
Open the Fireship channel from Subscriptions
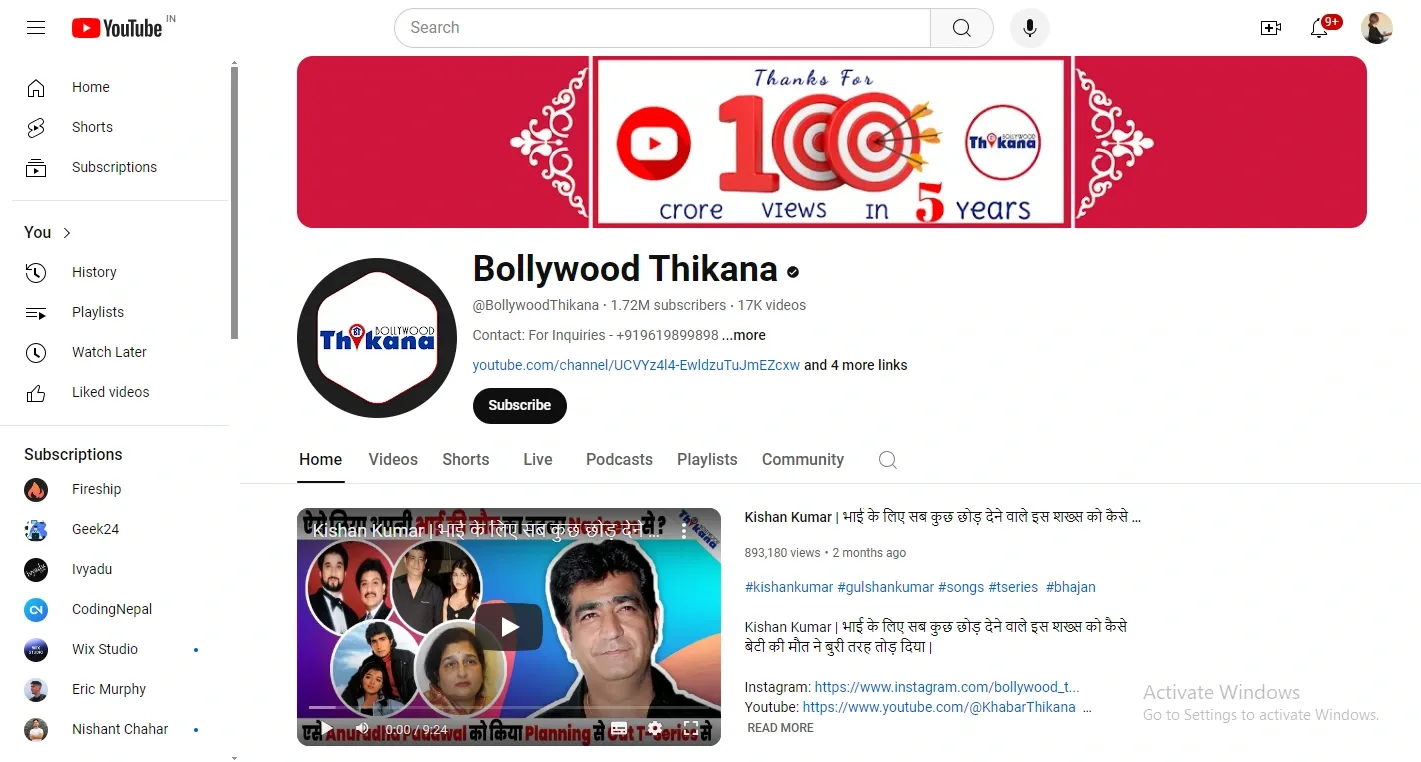point(96,489)
